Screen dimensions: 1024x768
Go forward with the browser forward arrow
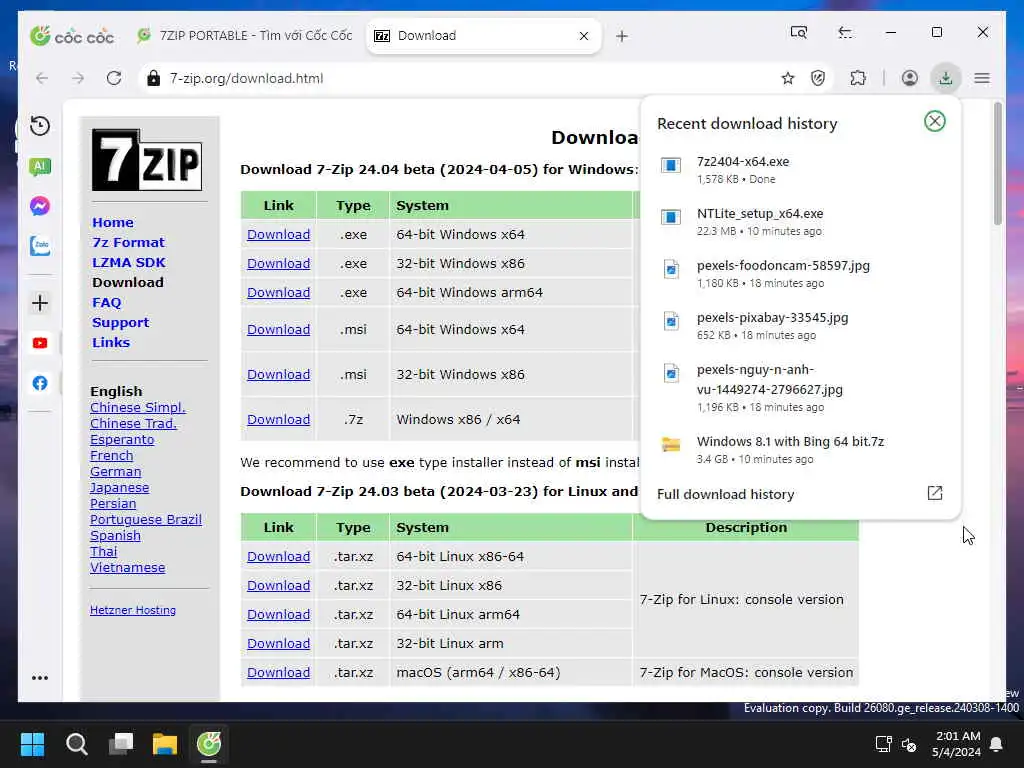click(78, 78)
